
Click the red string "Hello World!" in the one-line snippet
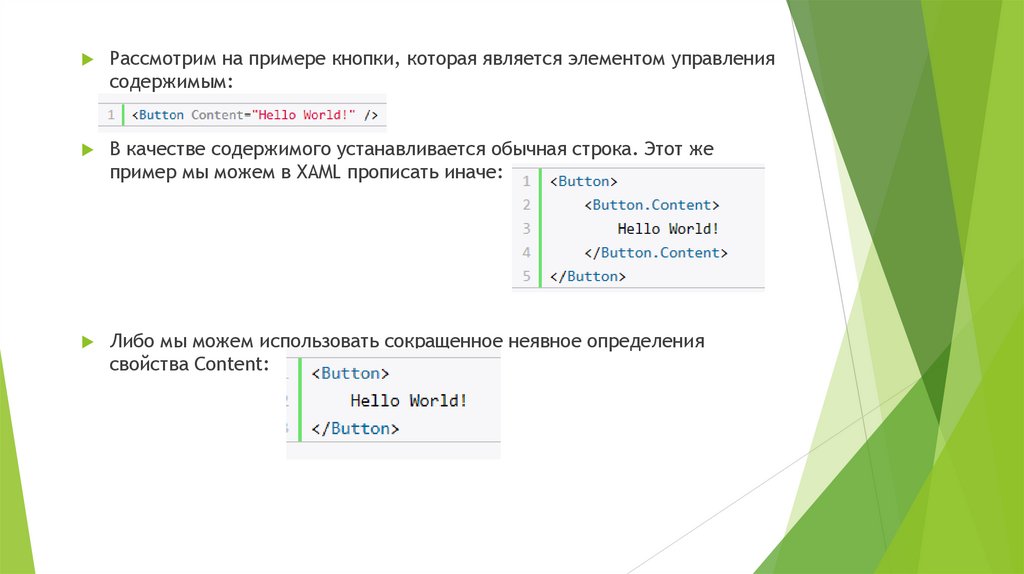(304, 115)
